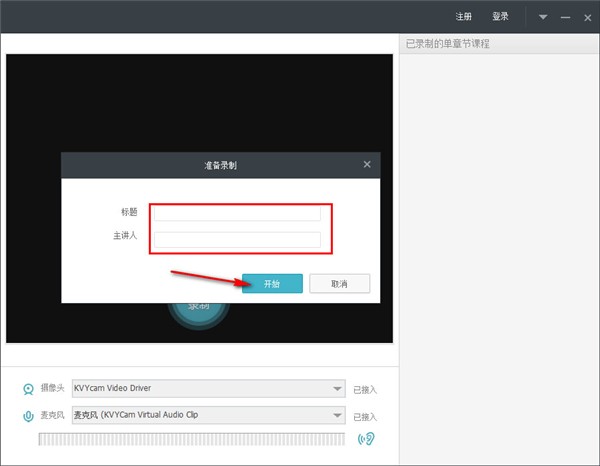Viewport: 600px width, 466px height.
Task: Click 登录 to log in
Action: (x=500, y=17)
